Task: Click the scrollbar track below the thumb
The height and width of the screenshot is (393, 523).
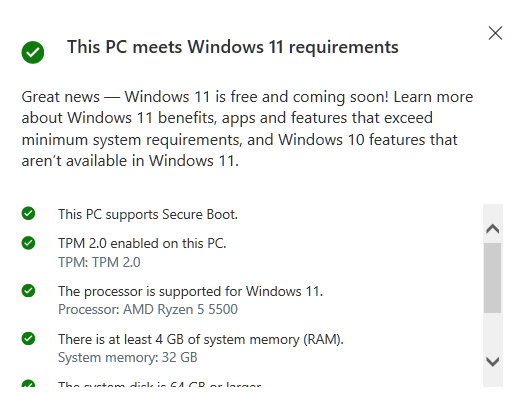Action: pos(493,334)
